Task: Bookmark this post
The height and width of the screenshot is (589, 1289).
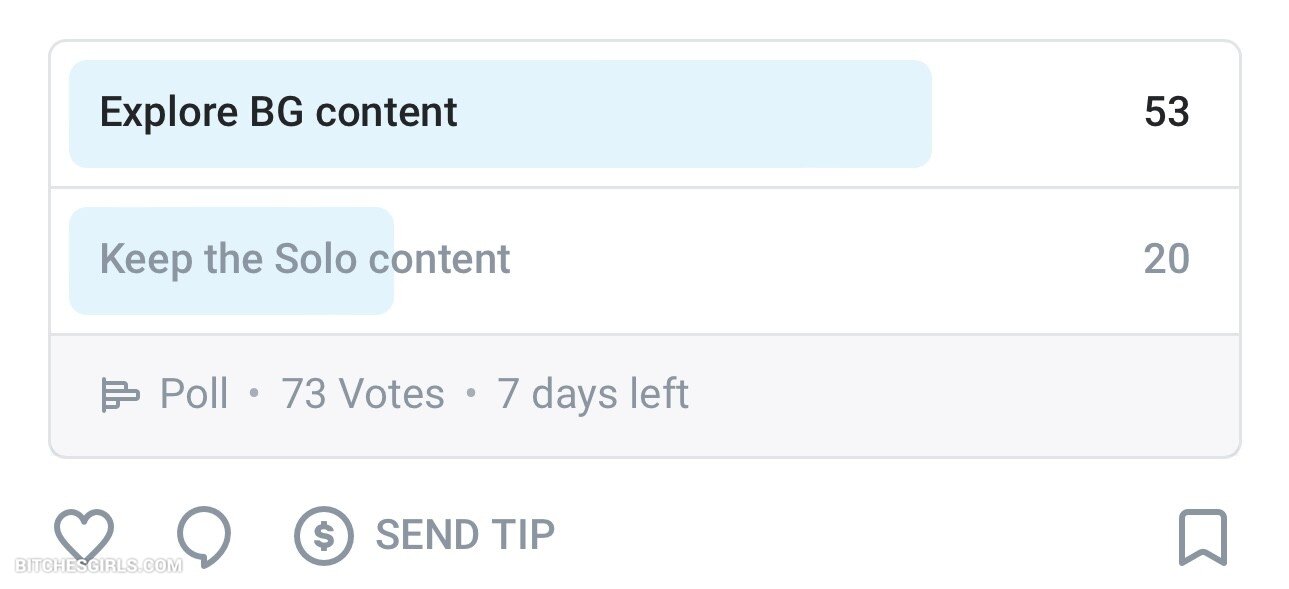Action: click(1202, 537)
